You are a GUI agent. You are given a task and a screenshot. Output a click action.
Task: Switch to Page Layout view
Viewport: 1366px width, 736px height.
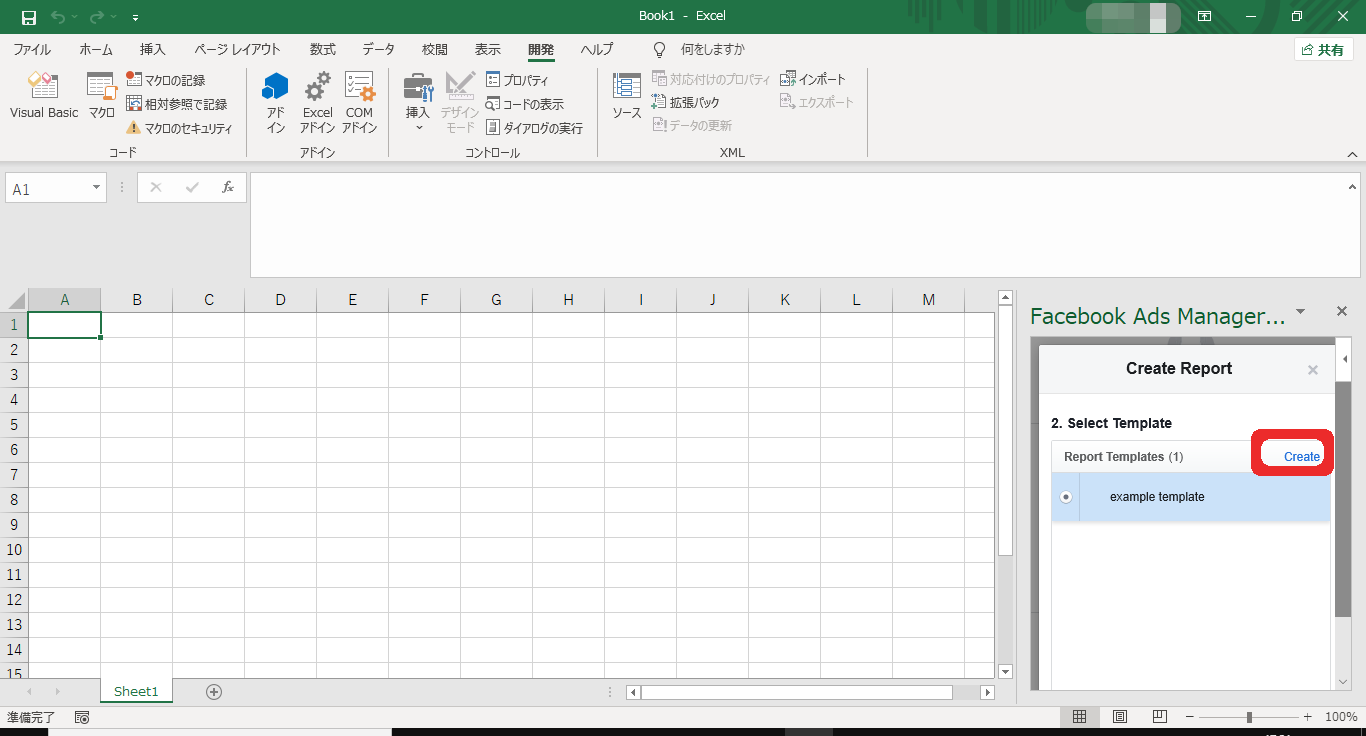(1120, 717)
